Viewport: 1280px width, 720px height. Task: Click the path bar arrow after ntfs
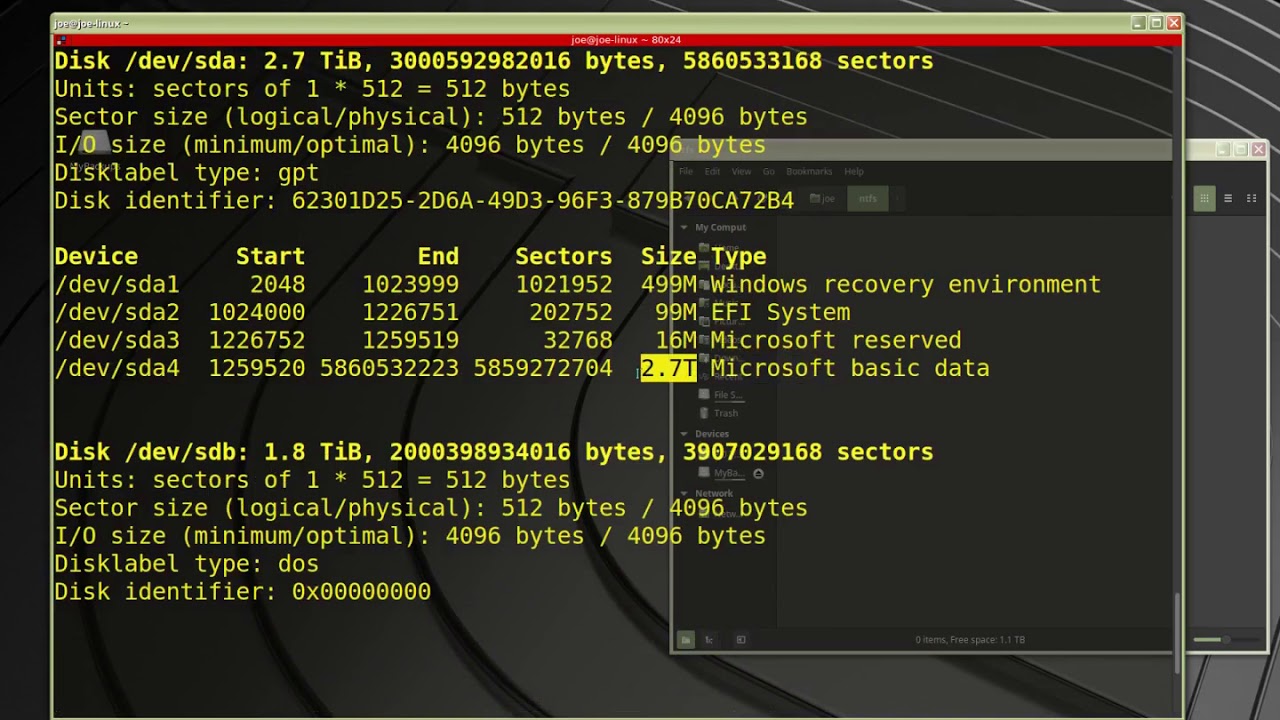(x=898, y=199)
